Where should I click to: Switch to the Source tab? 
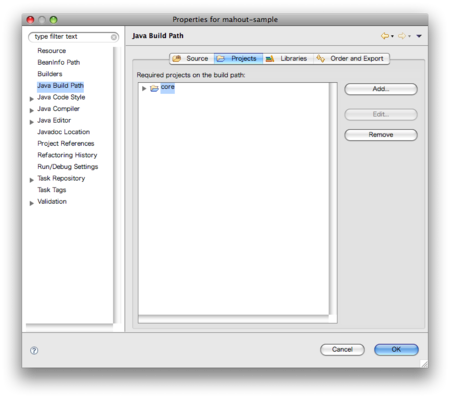tap(192, 59)
